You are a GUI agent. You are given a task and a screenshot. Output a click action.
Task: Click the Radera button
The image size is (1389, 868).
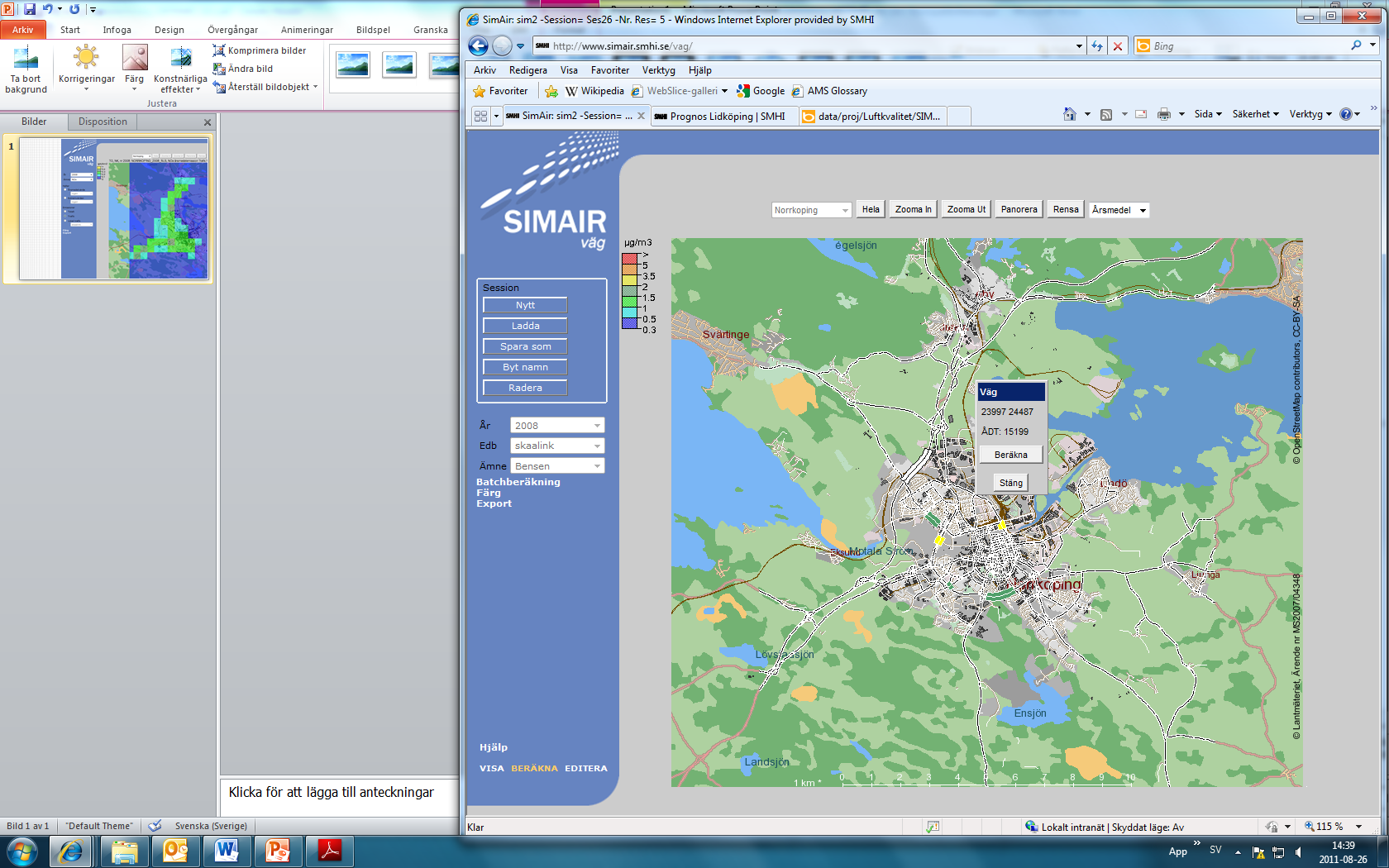point(525,388)
